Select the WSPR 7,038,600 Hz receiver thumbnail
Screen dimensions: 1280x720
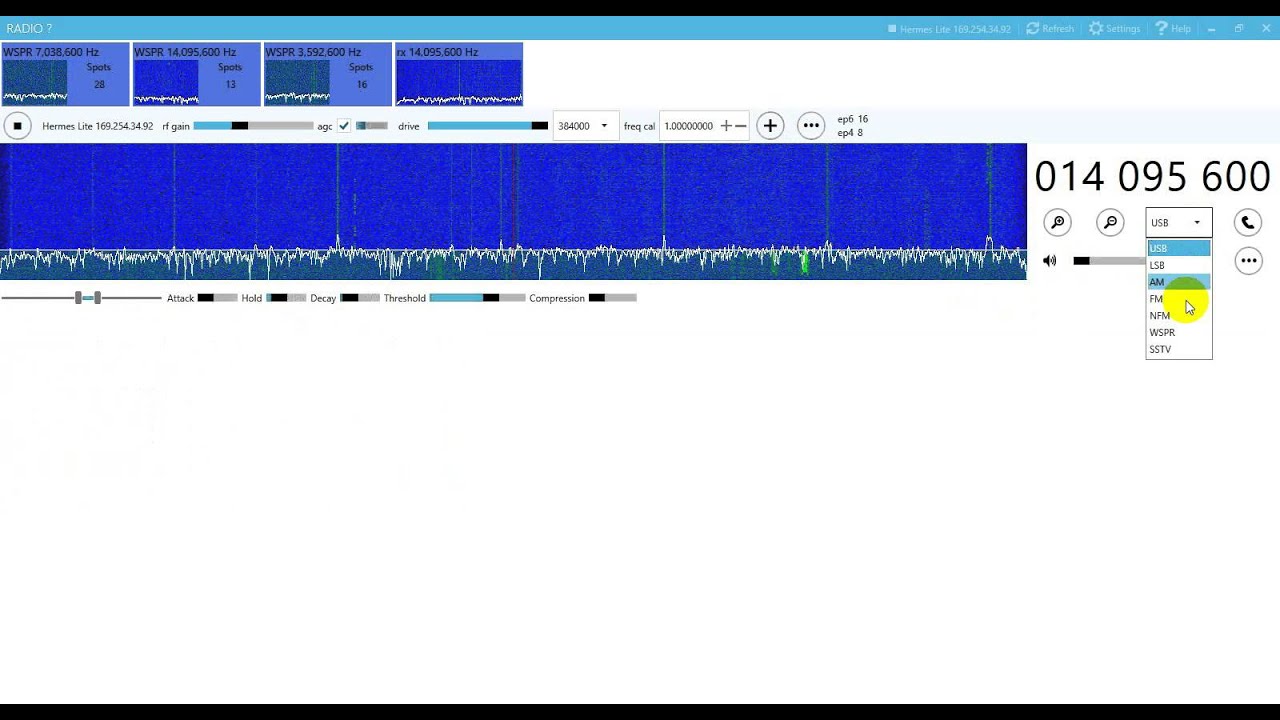[65, 74]
